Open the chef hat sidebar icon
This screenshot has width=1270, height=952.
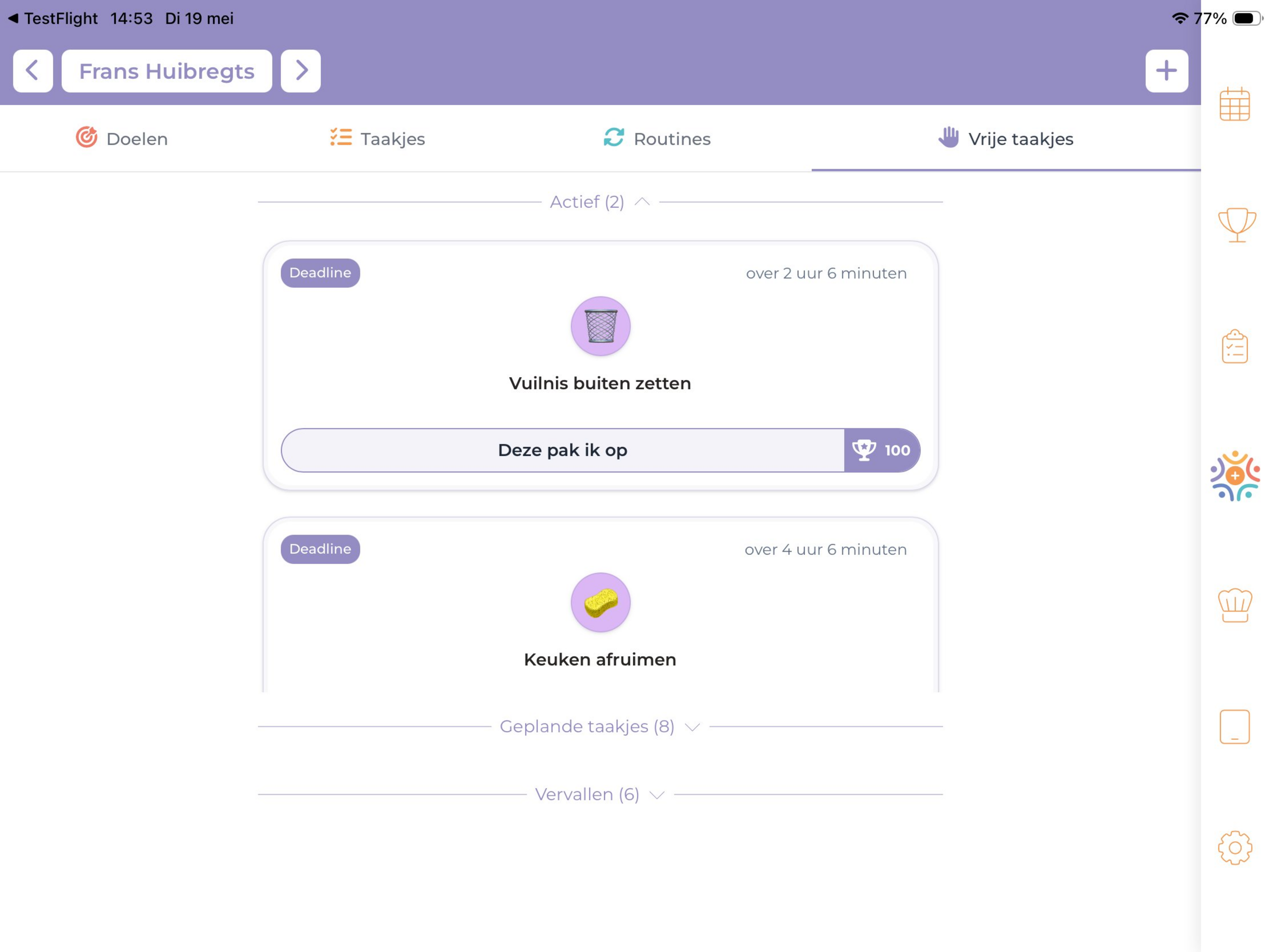tap(1235, 605)
